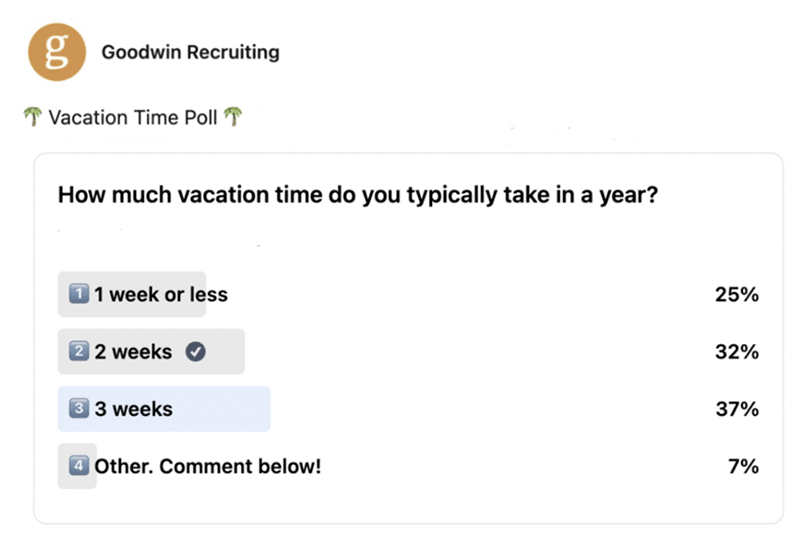Screen dimensions: 800x547
Task: Click the poll question about vacation time
Action: [358, 195]
